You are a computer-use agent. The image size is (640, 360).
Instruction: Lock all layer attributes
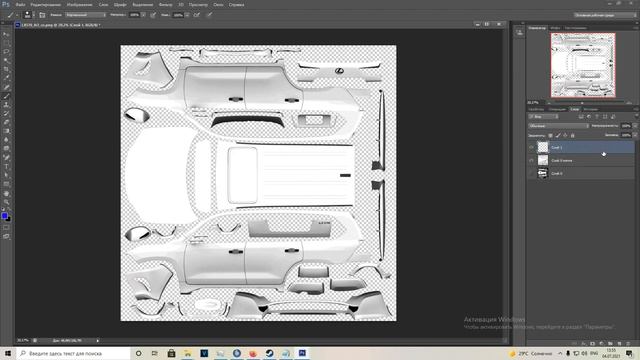573,135
